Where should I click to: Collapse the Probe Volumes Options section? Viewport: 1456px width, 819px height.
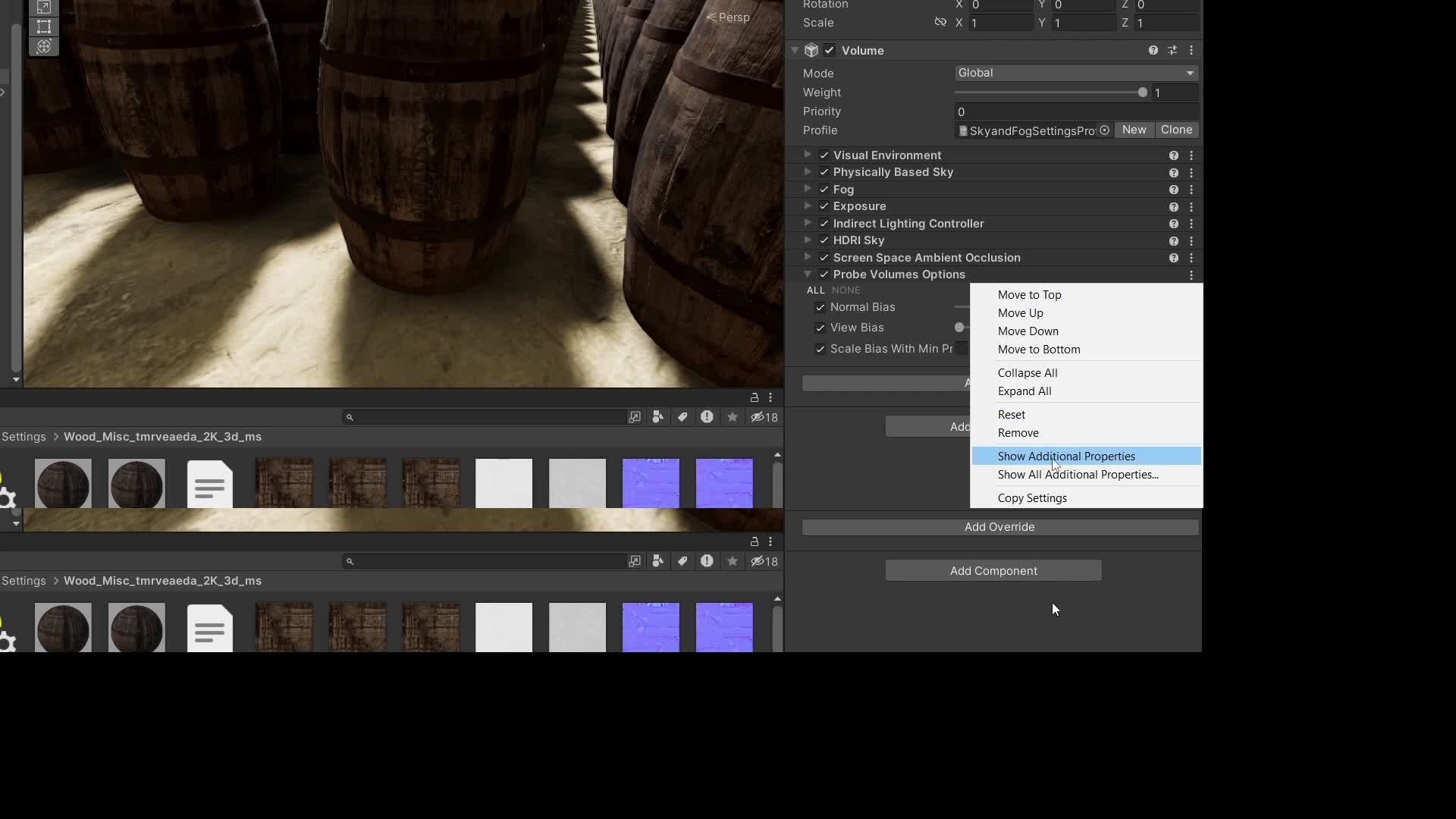pos(808,275)
